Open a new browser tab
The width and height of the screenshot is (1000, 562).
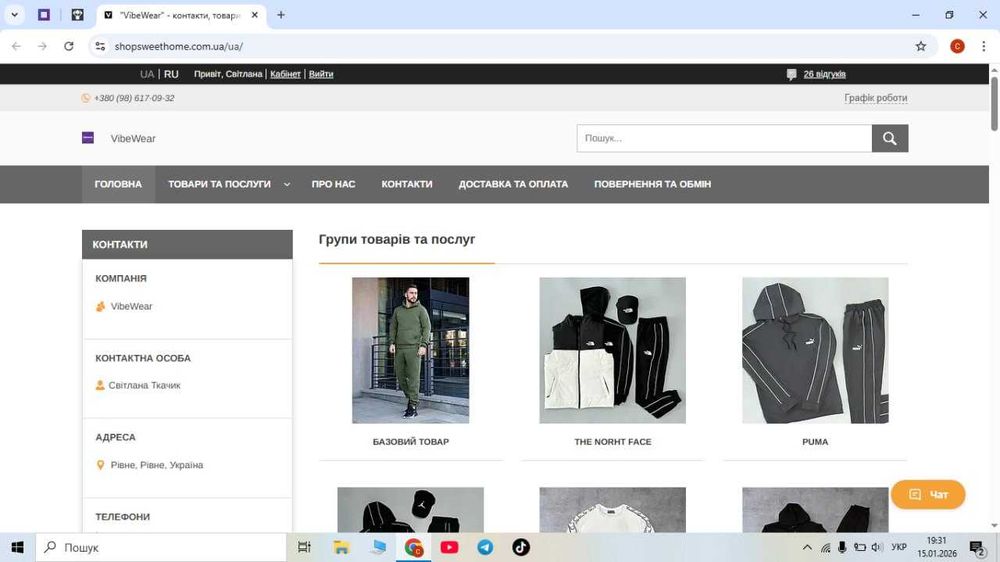(x=281, y=15)
